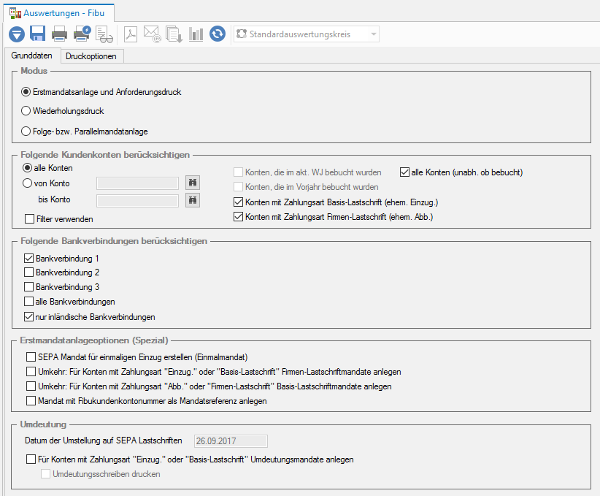Click the blue filter dropdown icon in toolbar

(x=17, y=34)
